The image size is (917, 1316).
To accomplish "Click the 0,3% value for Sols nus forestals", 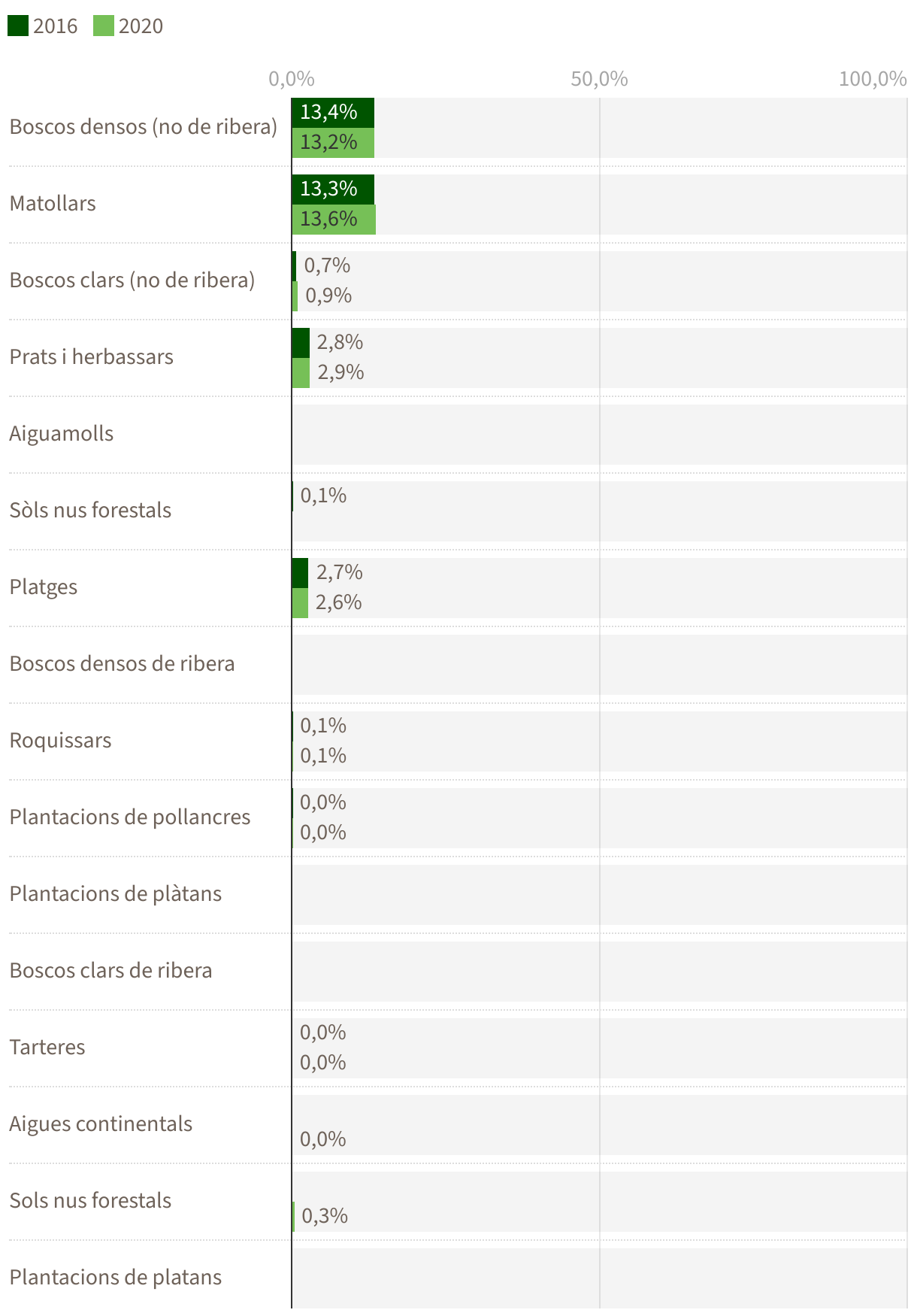I will point(325,1216).
